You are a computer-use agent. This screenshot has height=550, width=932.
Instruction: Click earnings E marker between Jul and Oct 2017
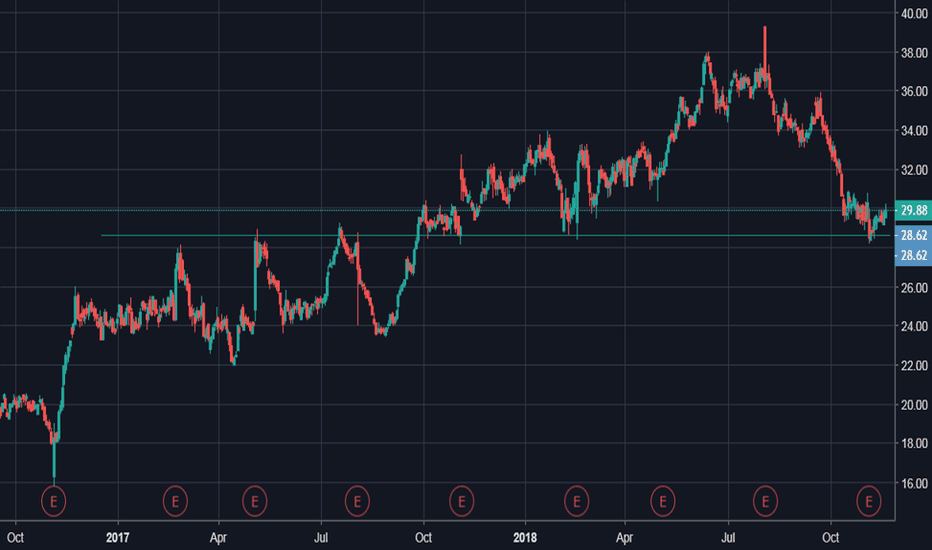(x=357, y=502)
